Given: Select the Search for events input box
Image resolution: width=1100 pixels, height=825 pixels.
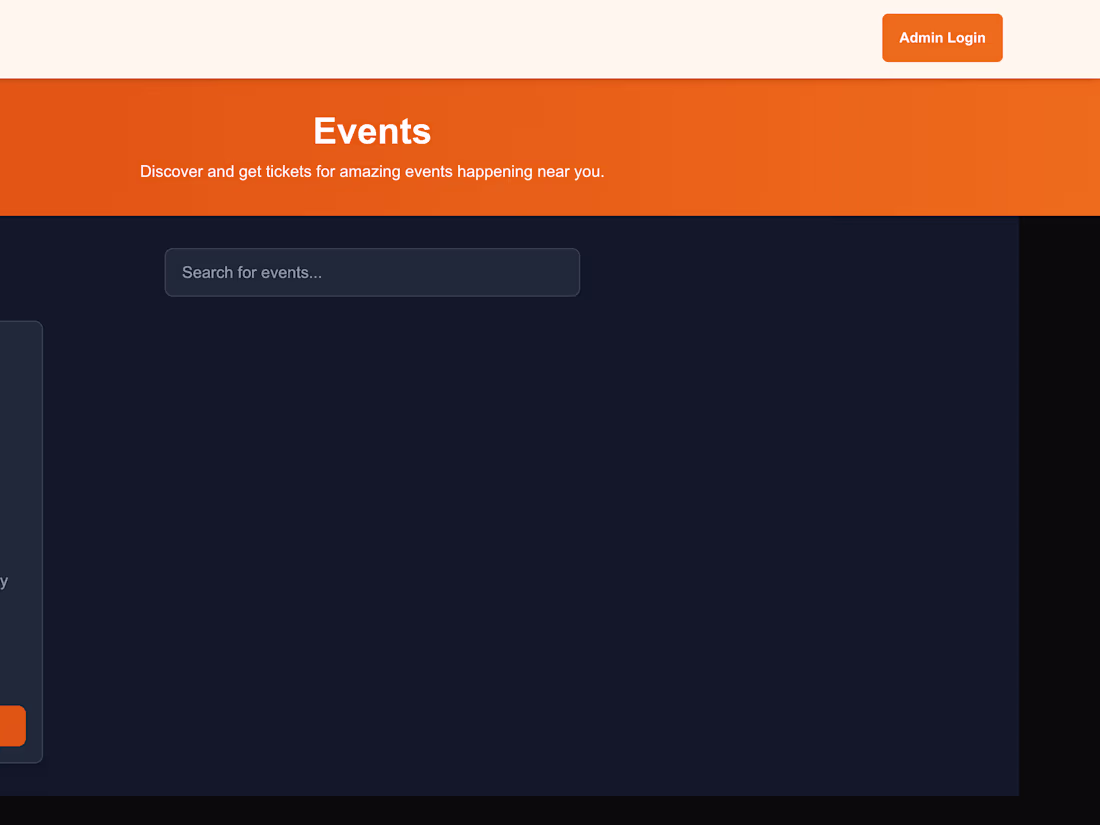Looking at the screenshot, I should click(x=372, y=272).
